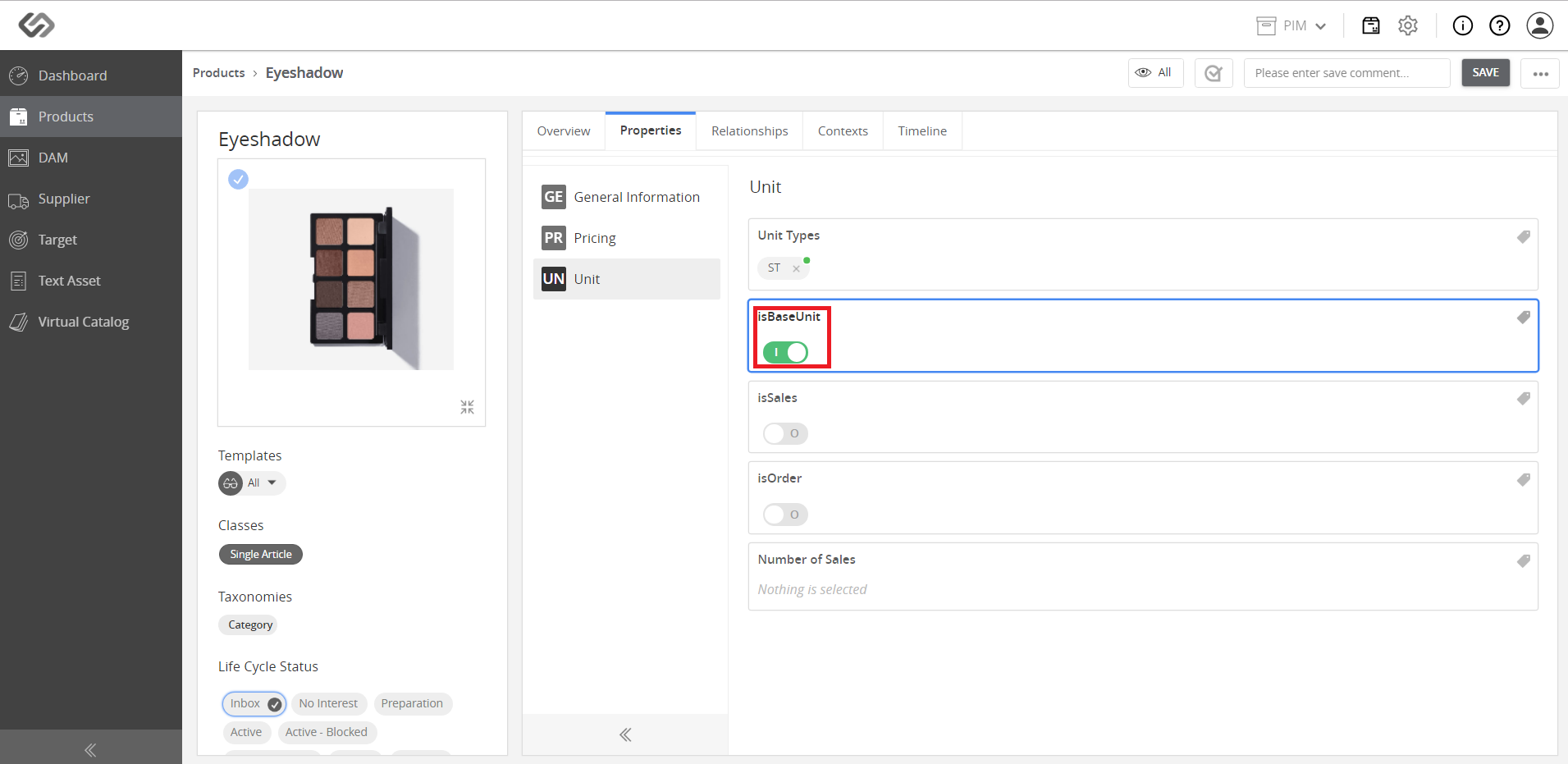Click the collapse image icon under thumbnail

(x=467, y=407)
